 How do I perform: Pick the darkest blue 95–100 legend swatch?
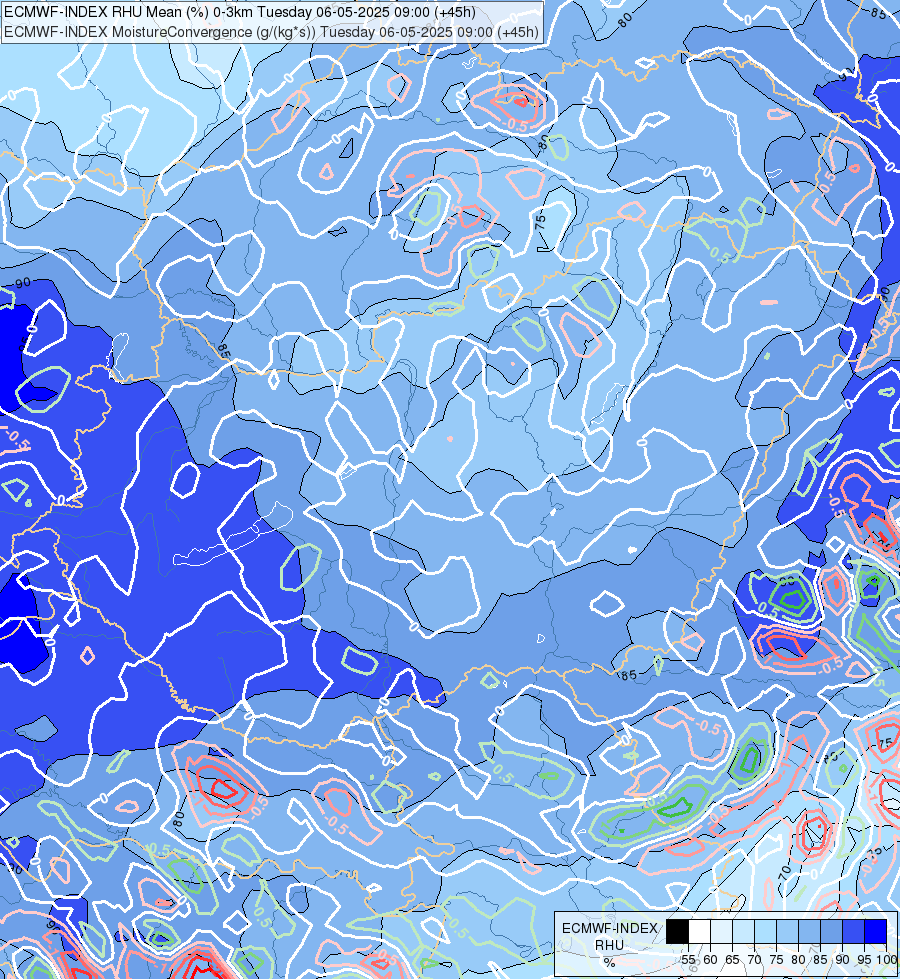(875, 931)
